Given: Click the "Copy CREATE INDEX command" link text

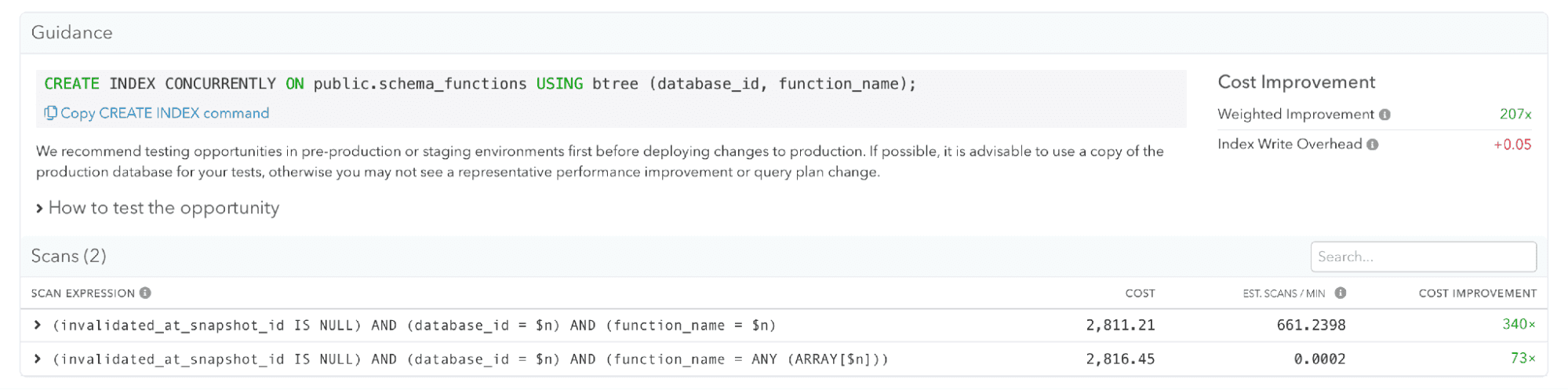Looking at the screenshot, I should point(165,113).
